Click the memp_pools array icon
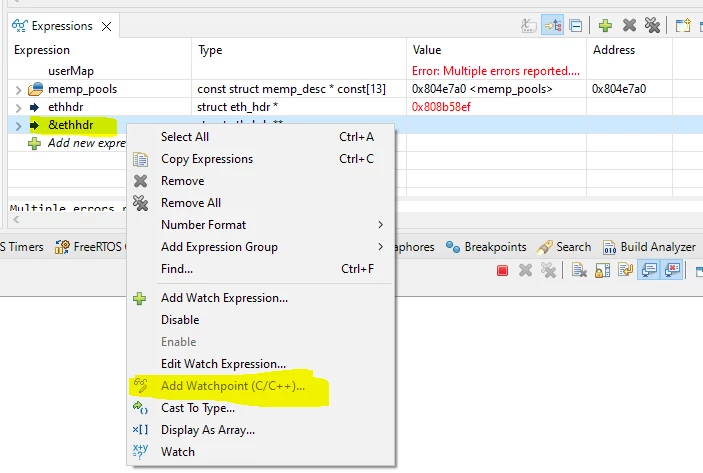Image resolution: width=703 pixels, height=473 pixels. (x=35, y=89)
